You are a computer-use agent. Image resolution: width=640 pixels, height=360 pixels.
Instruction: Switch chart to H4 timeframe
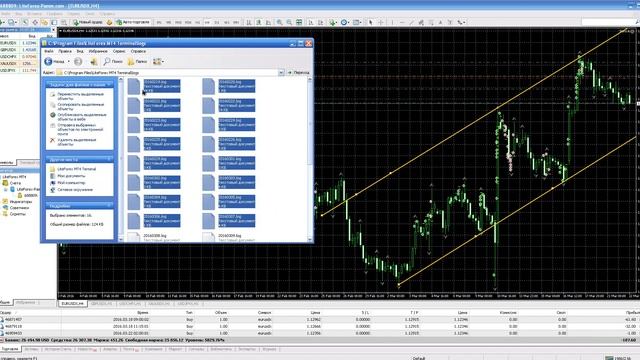coord(207,22)
